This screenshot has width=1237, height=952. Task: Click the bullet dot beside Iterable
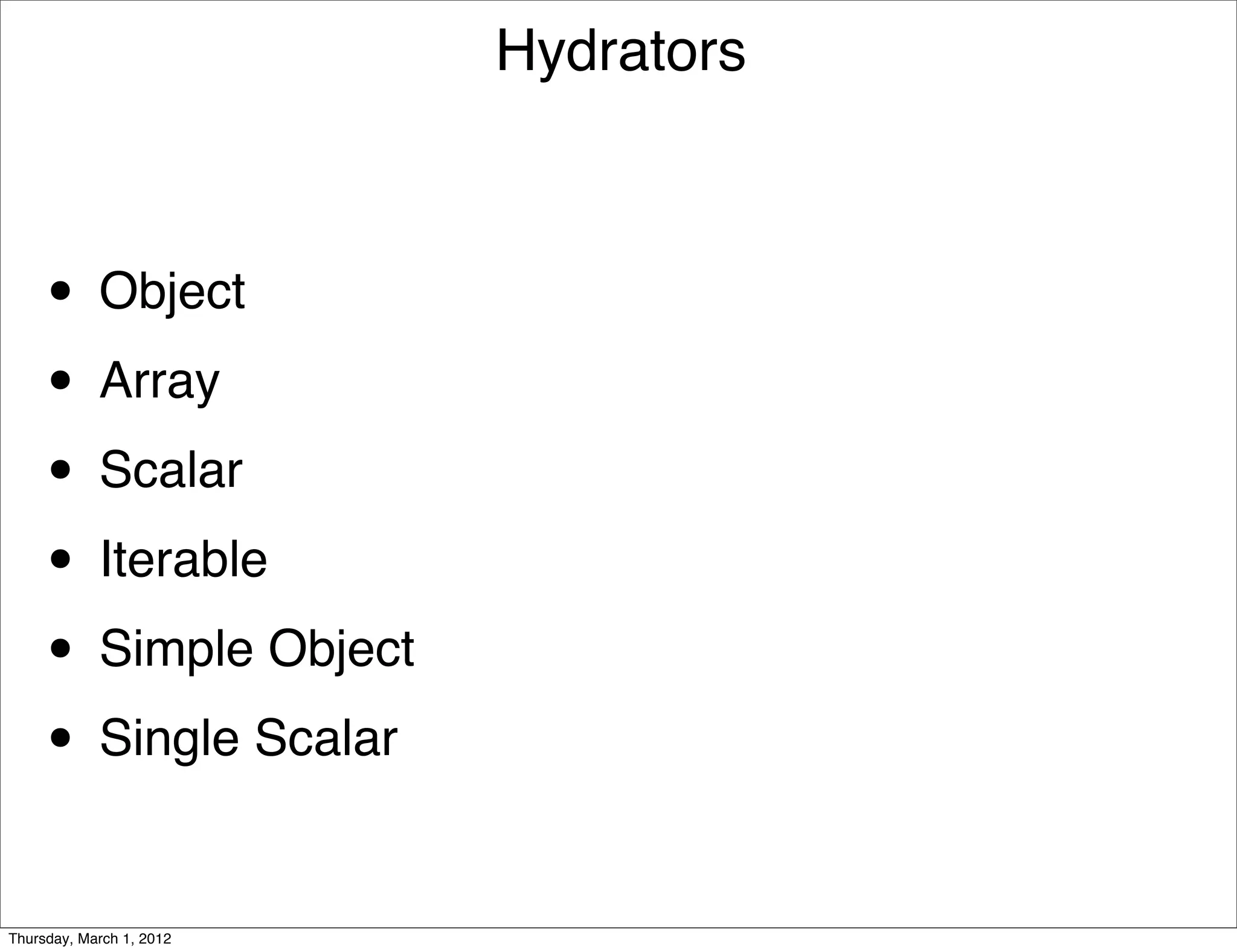click(61, 560)
